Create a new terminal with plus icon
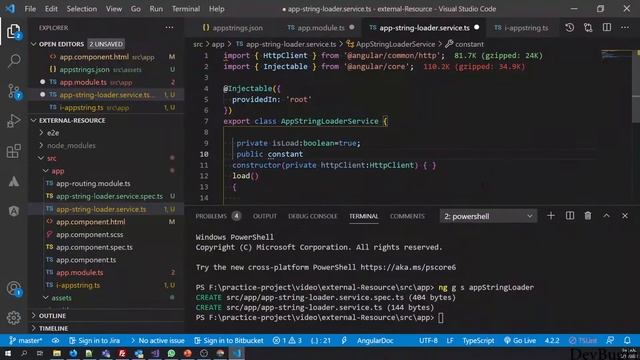This screenshot has height=360, width=640. (551, 216)
